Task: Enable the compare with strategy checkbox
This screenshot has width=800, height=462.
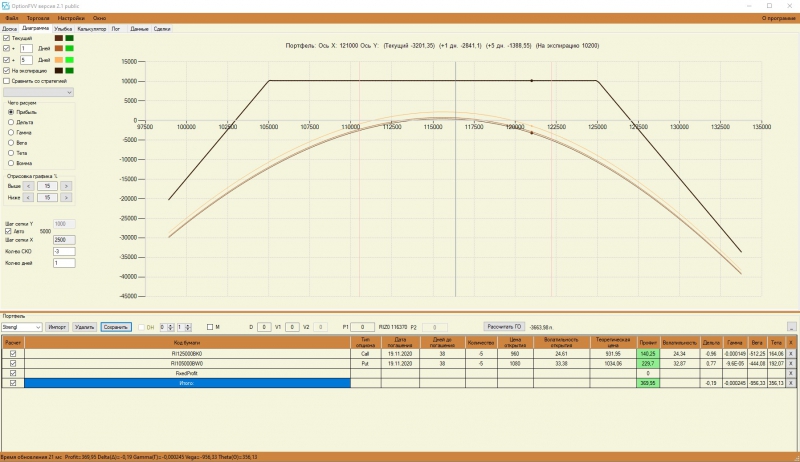Action: (6, 81)
